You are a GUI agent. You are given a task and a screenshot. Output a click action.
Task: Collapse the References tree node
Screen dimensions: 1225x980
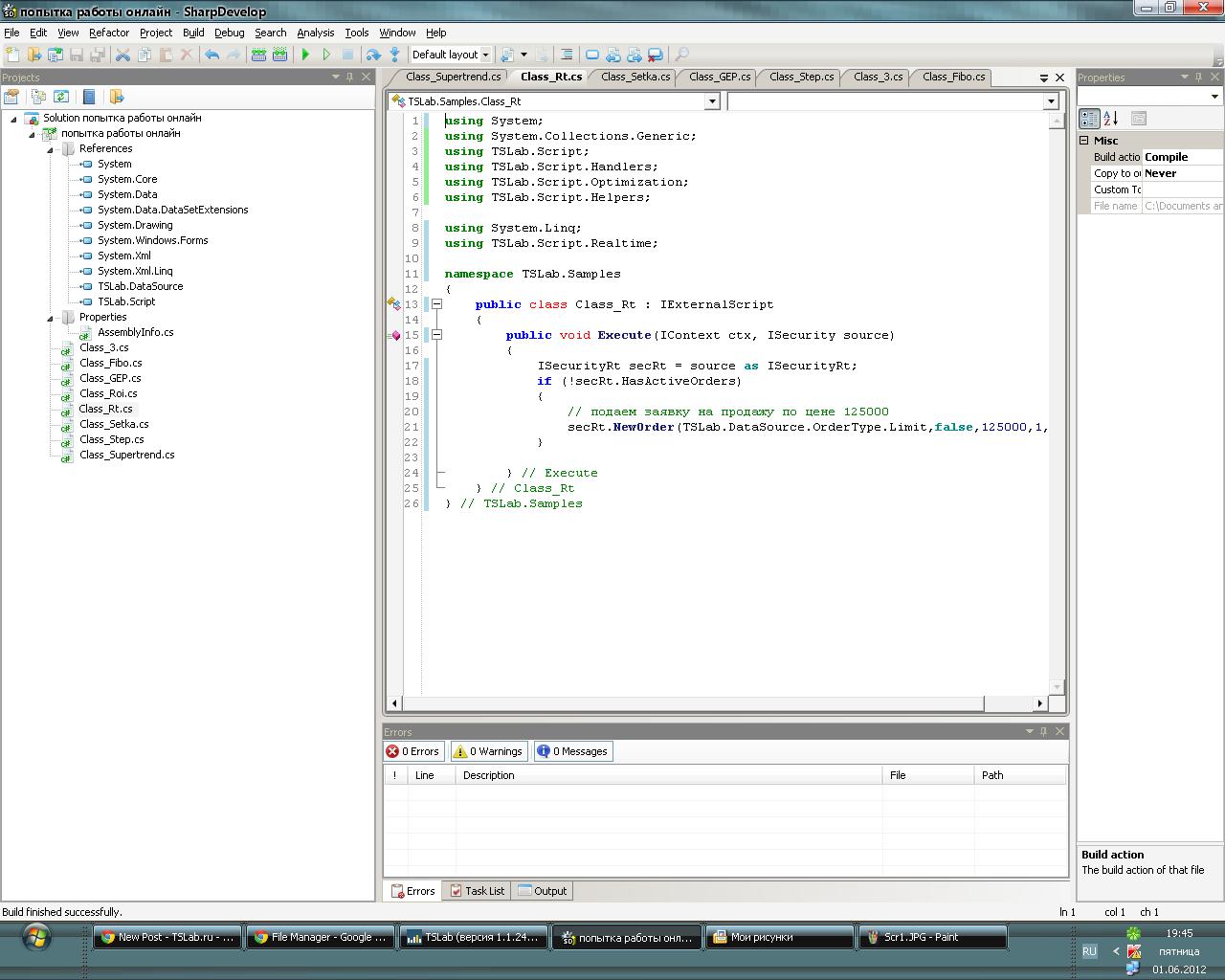tap(51, 149)
